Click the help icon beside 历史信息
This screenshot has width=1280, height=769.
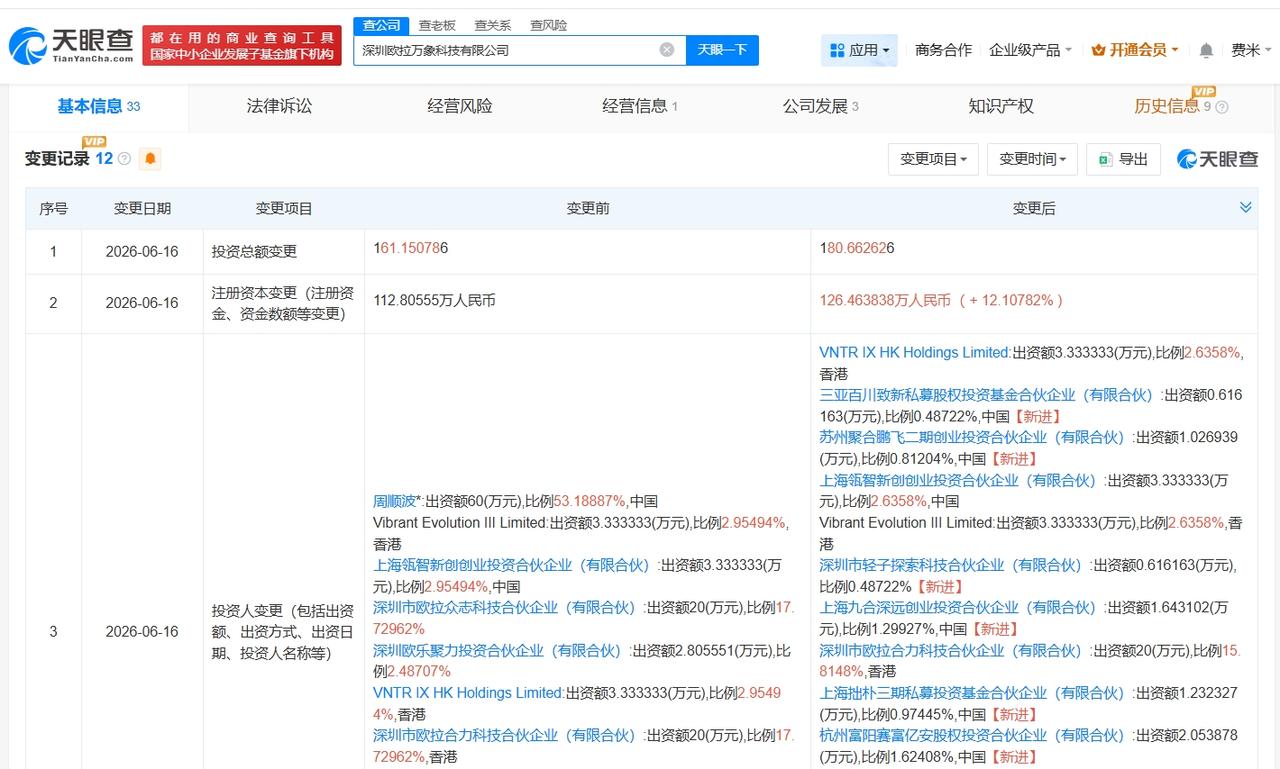1222,107
